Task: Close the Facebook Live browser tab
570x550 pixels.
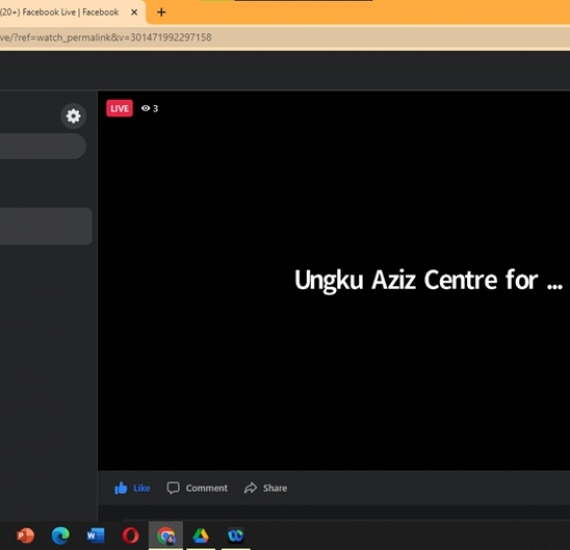Action: tap(134, 12)
